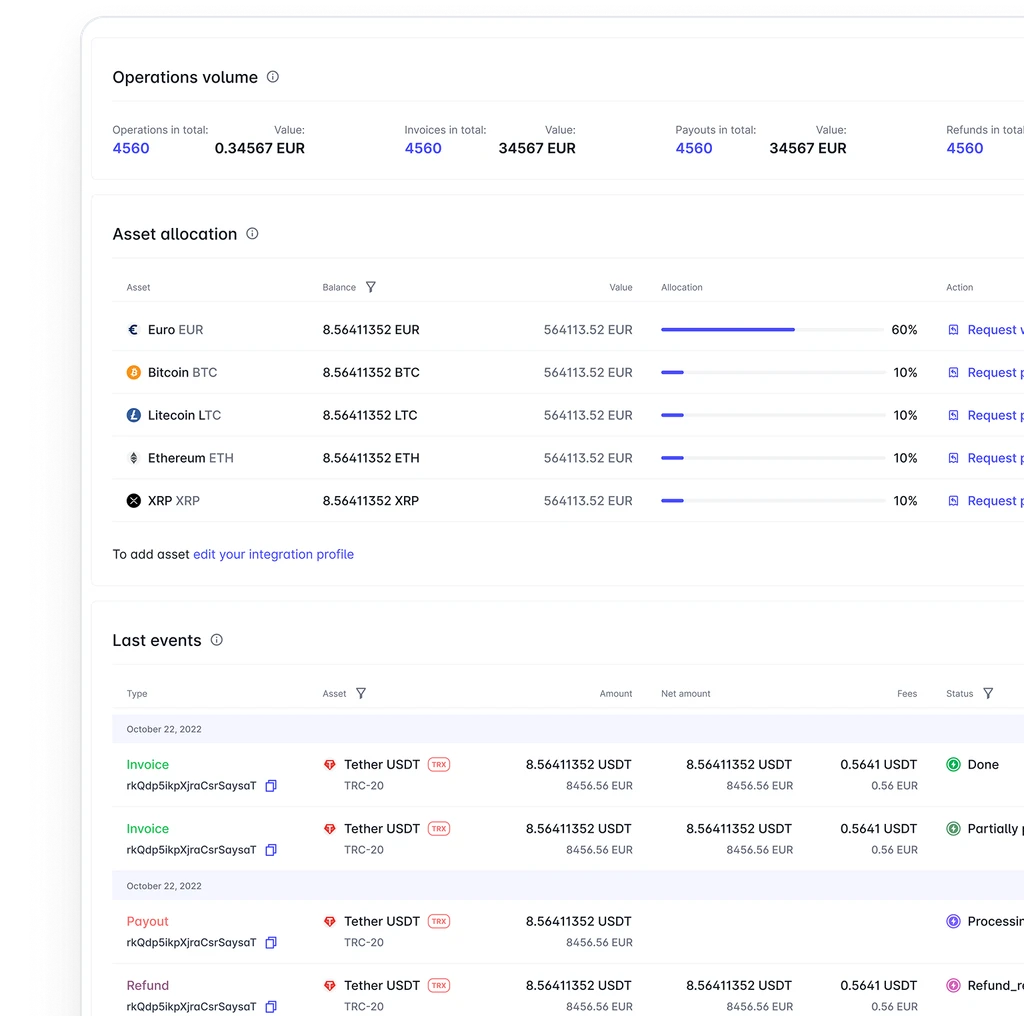The height and width of the screenshot is (1016, 1024).
Task: Click Request link in Ethereum row
Action: (x=995, y=458)
